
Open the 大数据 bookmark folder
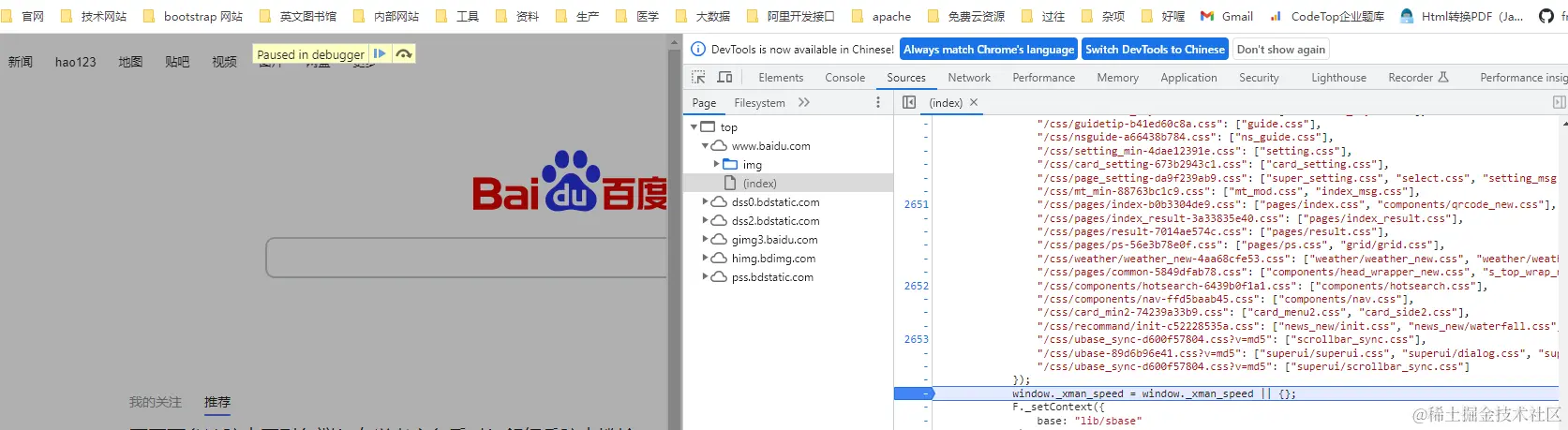702,16
